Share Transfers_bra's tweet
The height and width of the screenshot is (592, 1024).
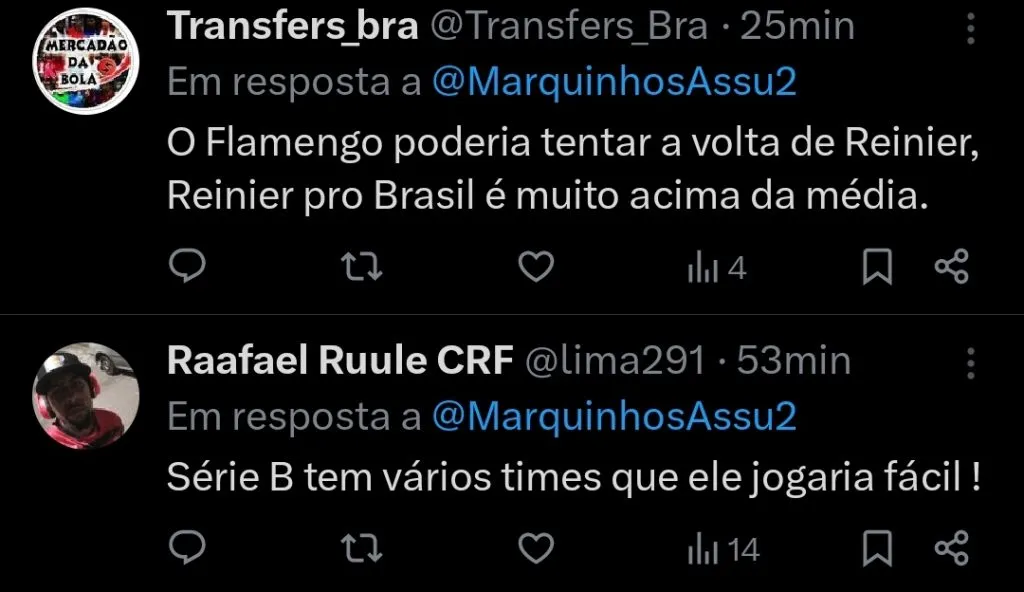[x=953, y=265]
